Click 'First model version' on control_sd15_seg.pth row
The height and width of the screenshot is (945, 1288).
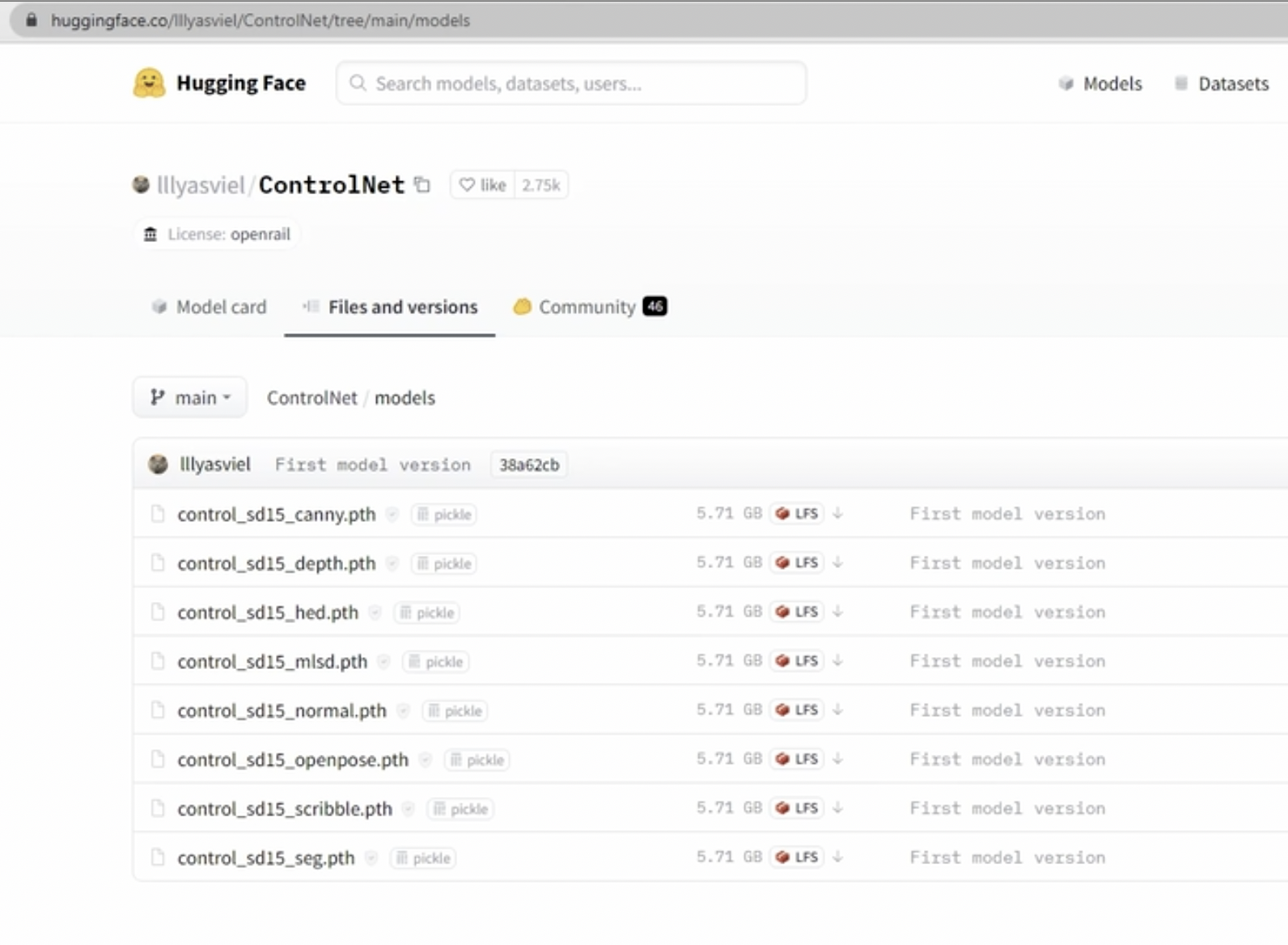point(1007,858)
